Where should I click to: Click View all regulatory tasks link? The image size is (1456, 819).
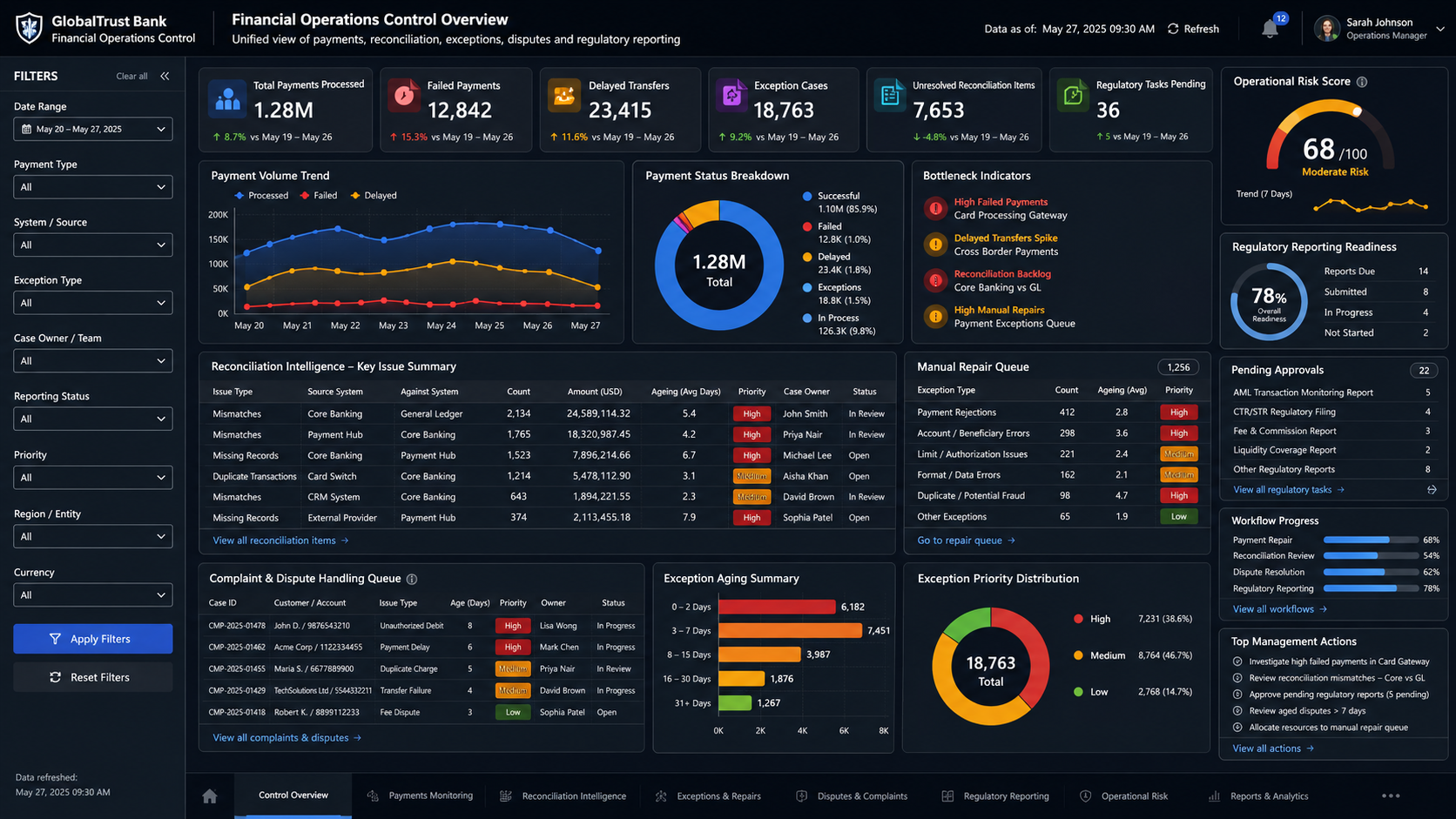tap(1289, 490)
